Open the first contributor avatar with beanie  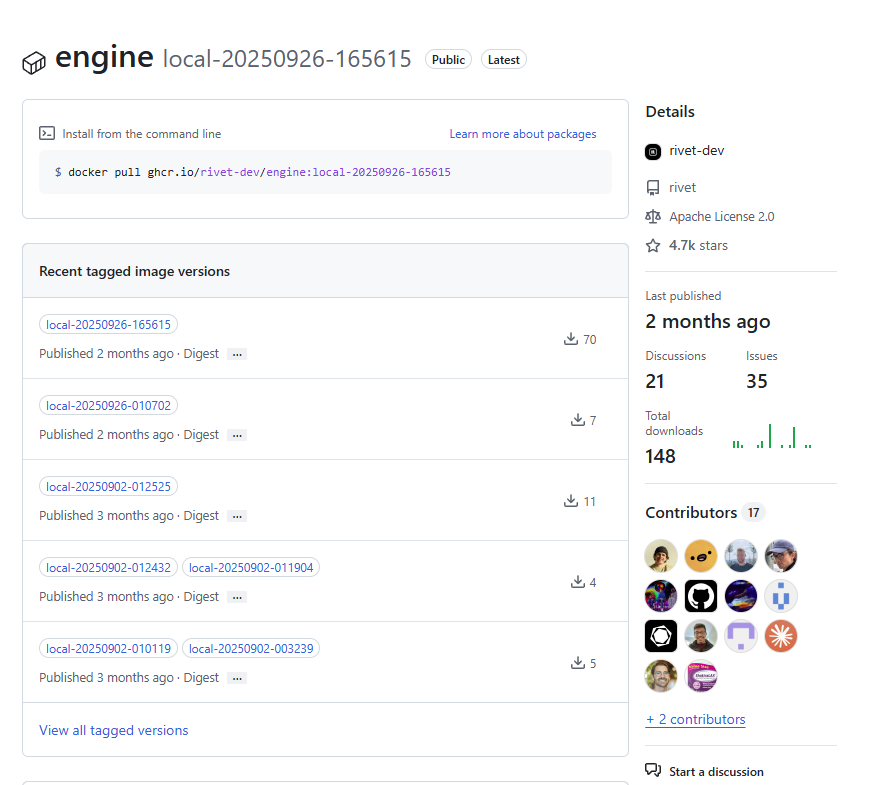pos(661,556)
